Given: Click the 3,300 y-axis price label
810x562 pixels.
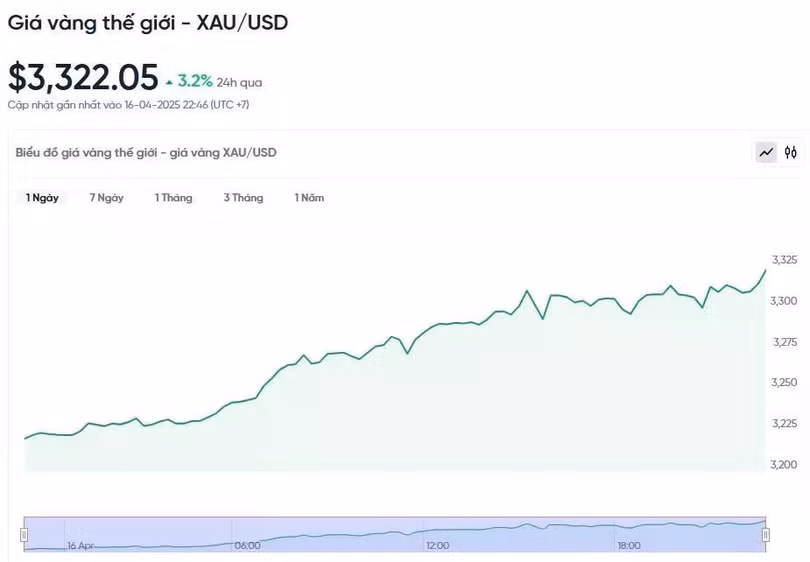Looking at the screenshot, I should 784,301.
